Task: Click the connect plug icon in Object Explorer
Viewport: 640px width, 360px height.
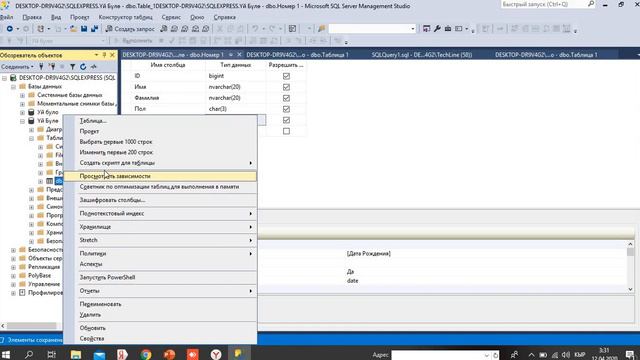Action: click(x=41, y=67)
